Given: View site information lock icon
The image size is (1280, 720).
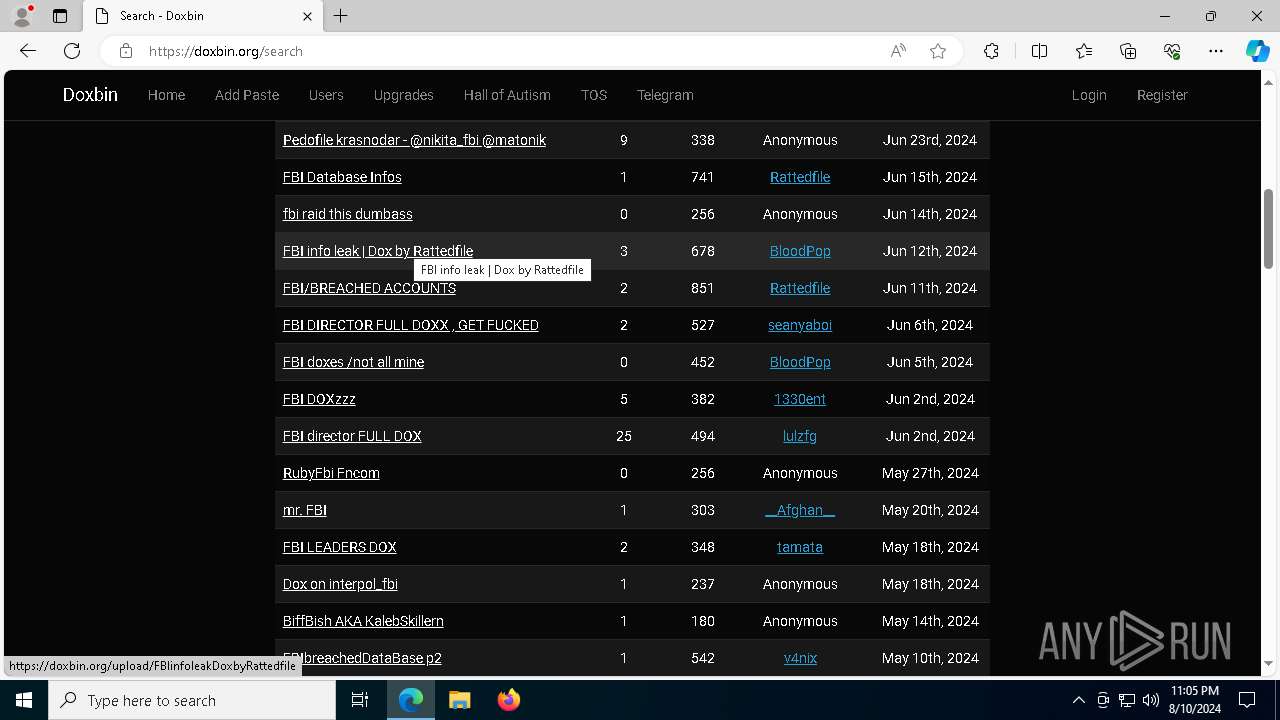Looking at the screenshot, I should (125, 51).
